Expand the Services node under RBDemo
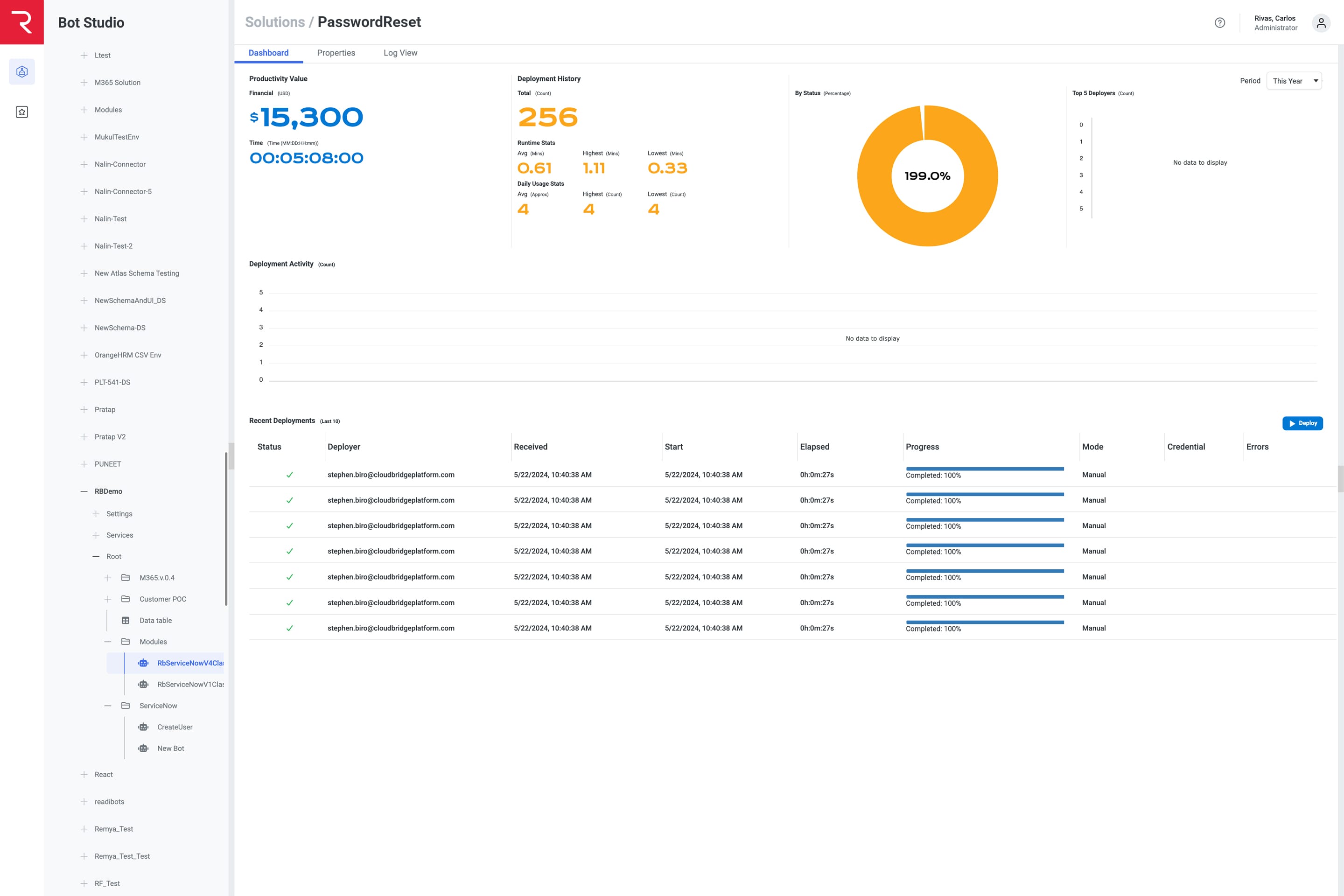 pos(96,535)
